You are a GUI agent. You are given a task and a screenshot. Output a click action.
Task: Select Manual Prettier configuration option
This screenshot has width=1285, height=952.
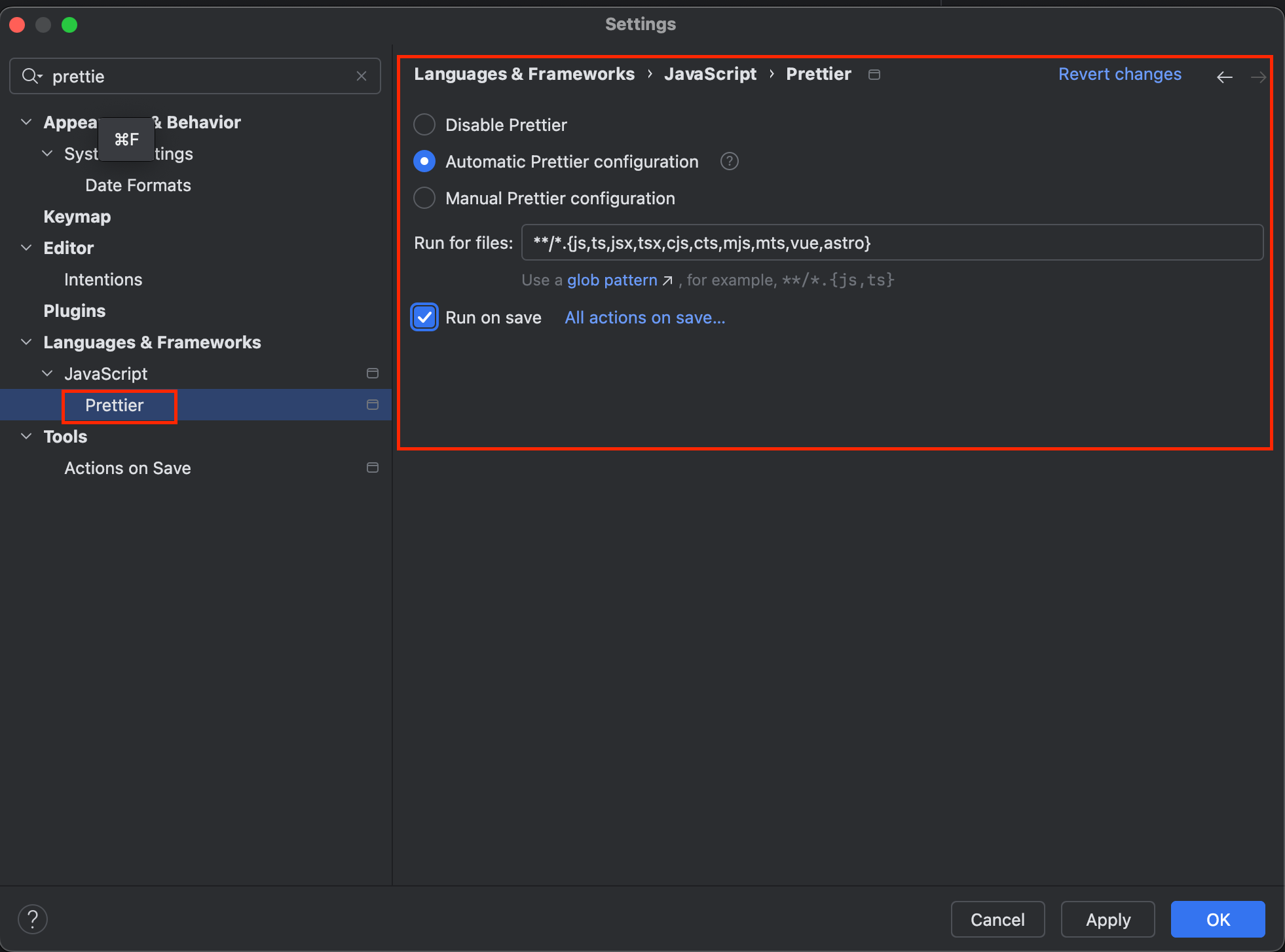click(424, 198)
